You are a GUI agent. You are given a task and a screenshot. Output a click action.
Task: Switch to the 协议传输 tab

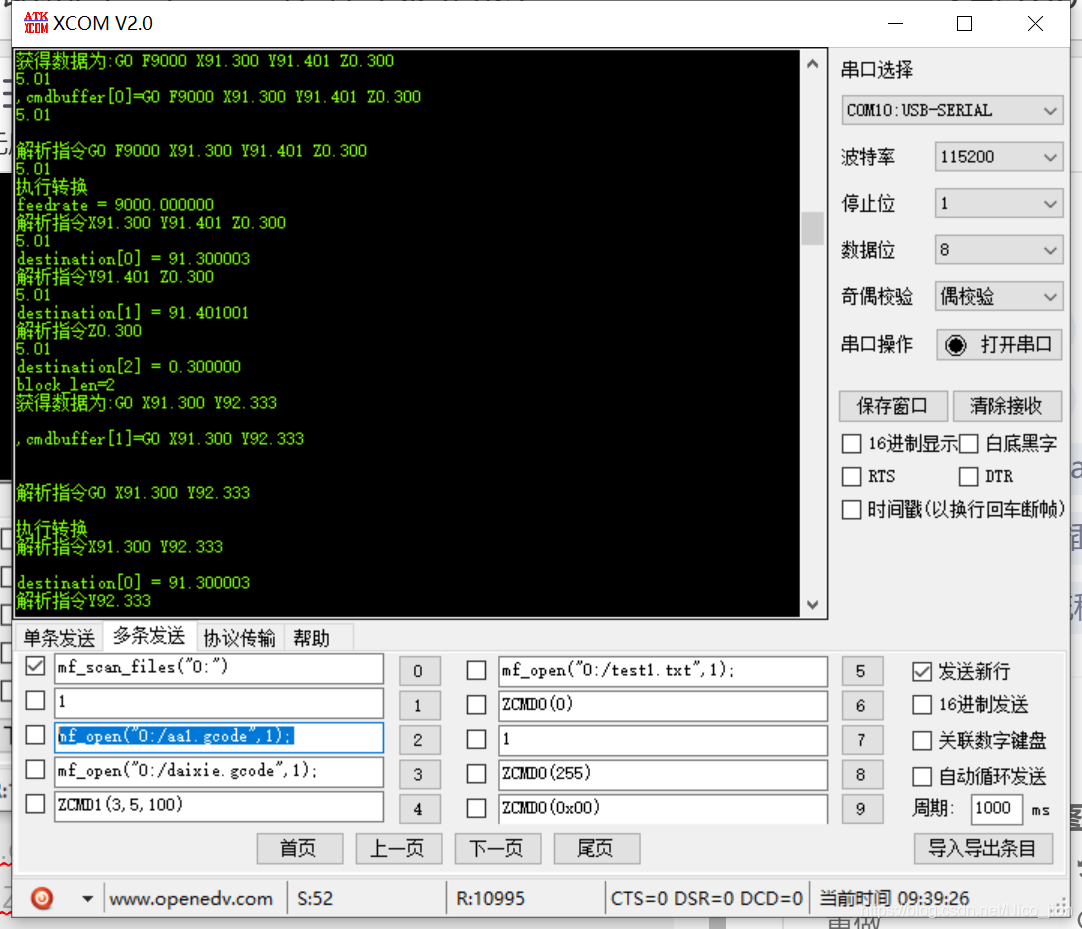pos(239,638)
